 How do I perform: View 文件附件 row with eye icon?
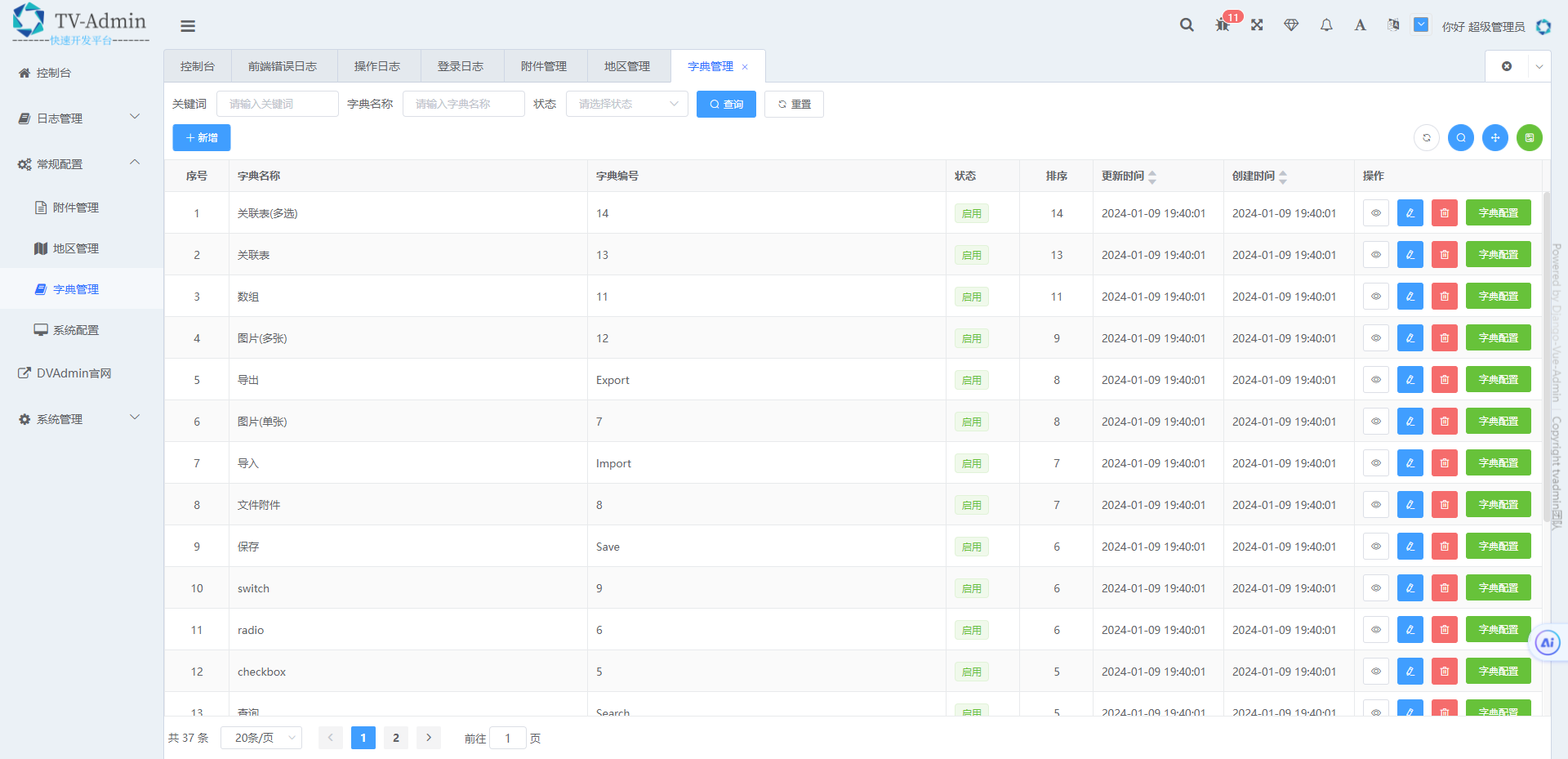[x=1376, y=505]
